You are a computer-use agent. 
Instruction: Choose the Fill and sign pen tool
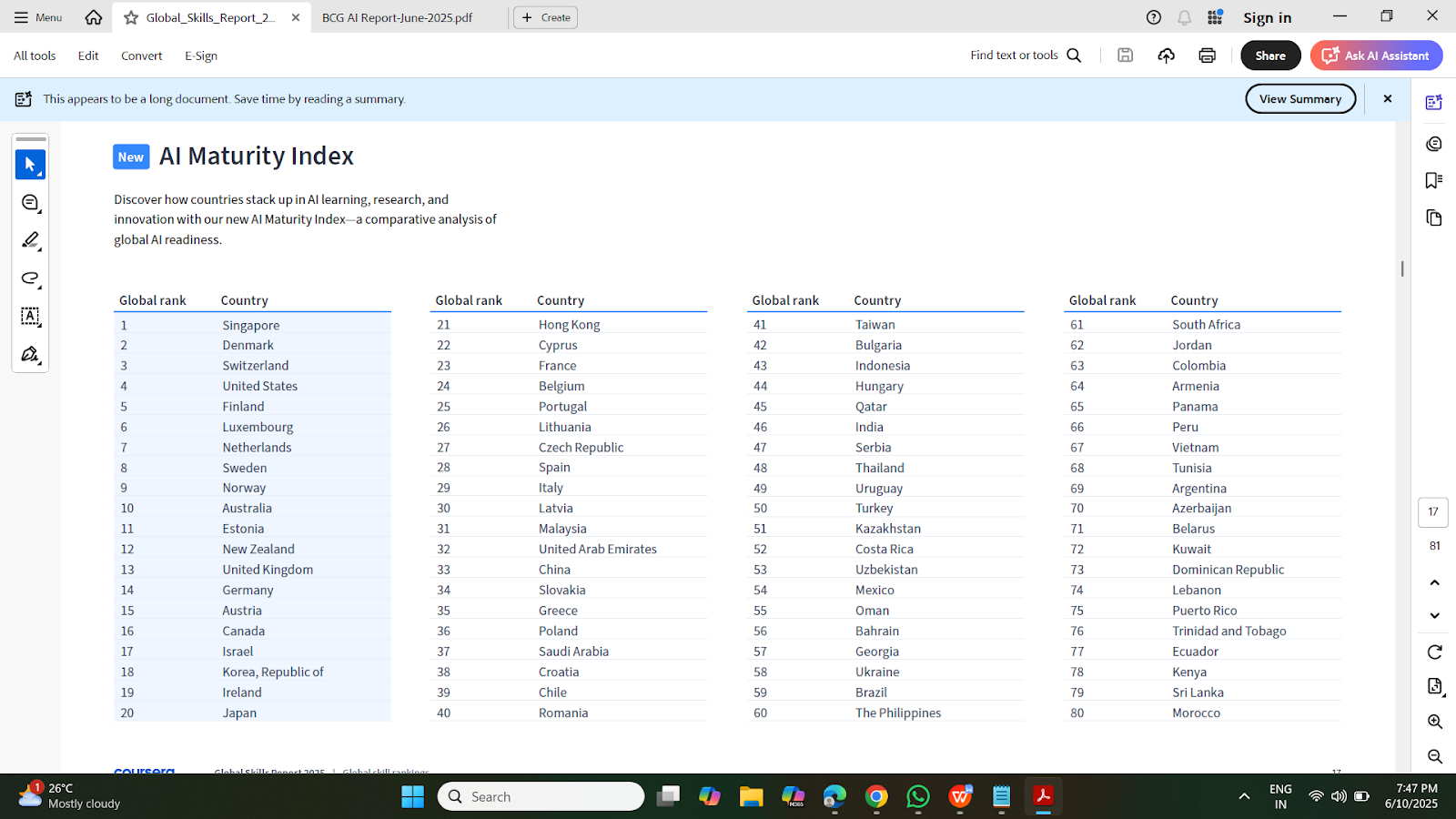click(x=30, y=354)
